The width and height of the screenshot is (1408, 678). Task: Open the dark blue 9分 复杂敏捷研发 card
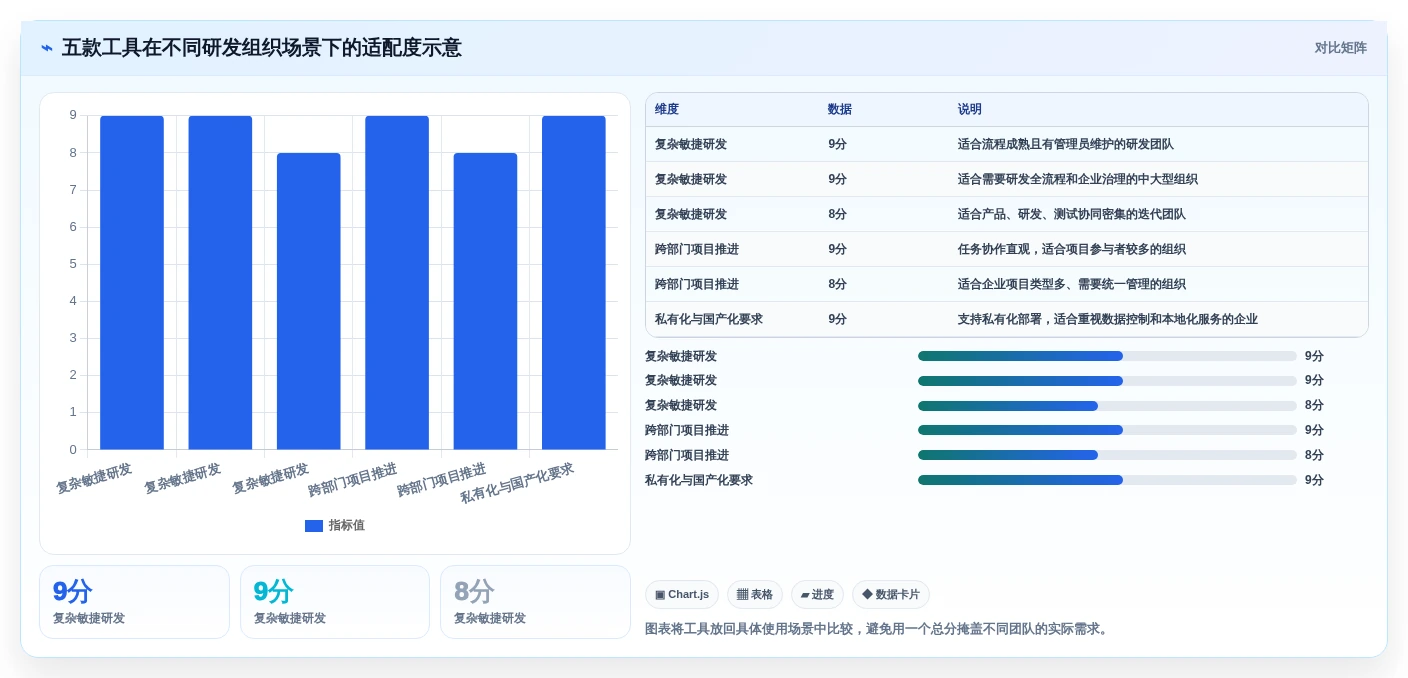(x=134, y=602)
